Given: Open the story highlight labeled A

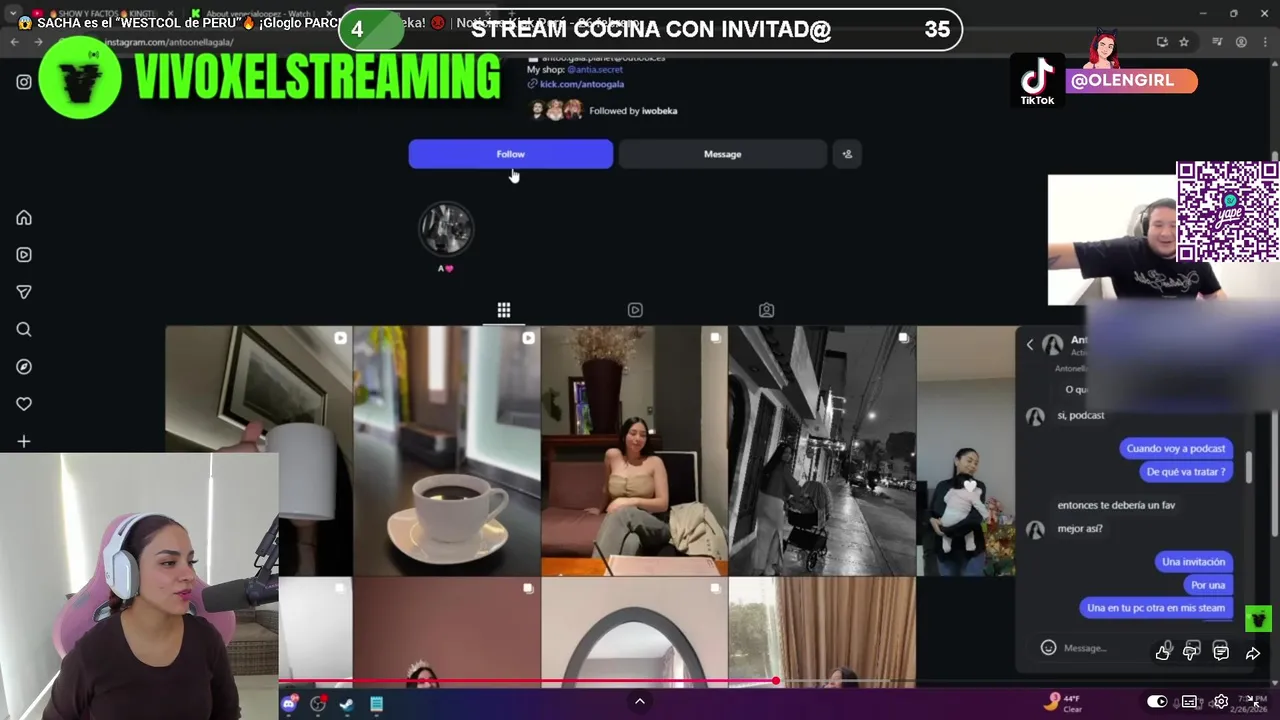Looking at the screenshot, I should (x=446, y=230).
